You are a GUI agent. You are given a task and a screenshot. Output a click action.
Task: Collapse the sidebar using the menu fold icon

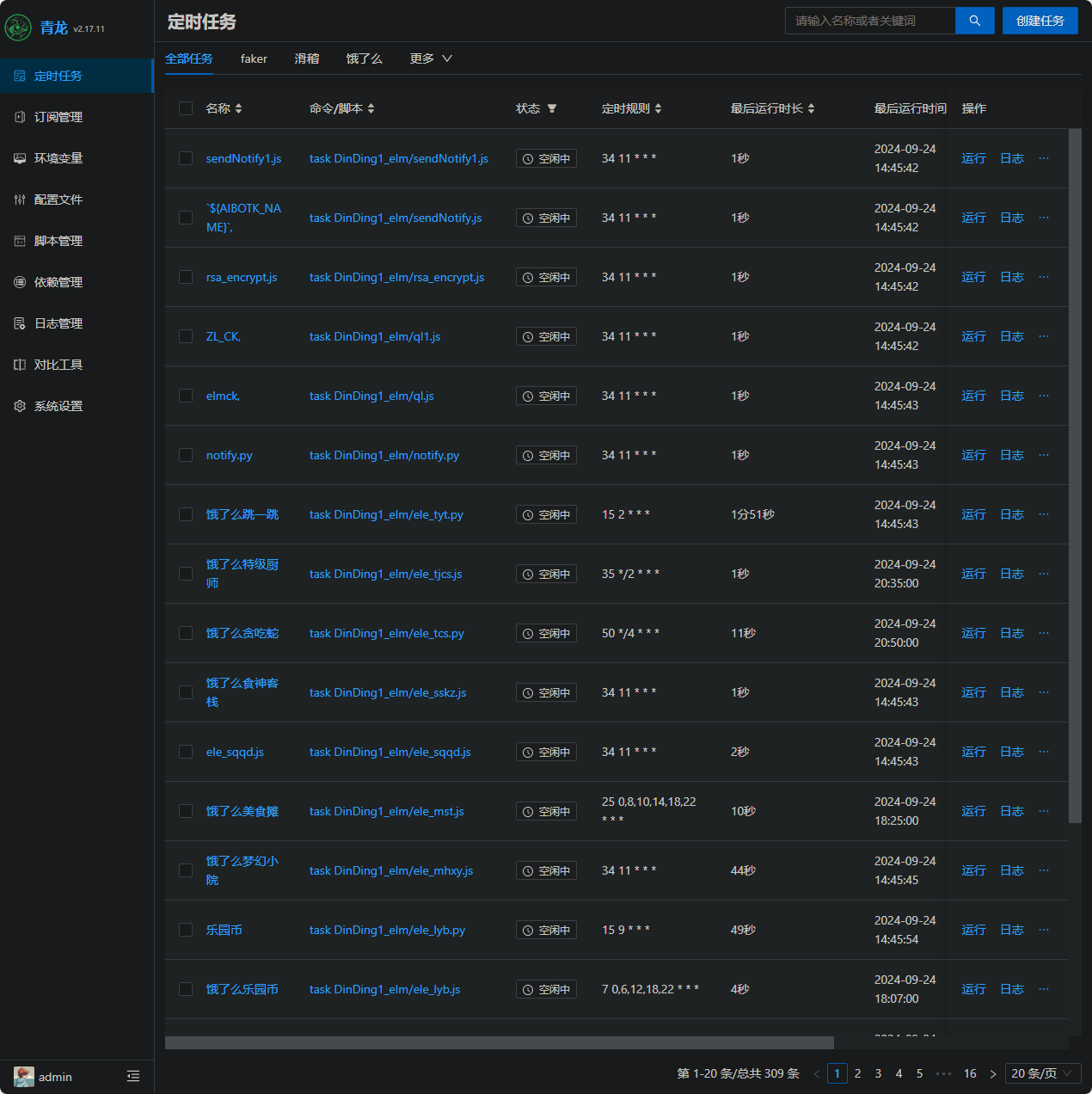click(x=133, y=1077)
